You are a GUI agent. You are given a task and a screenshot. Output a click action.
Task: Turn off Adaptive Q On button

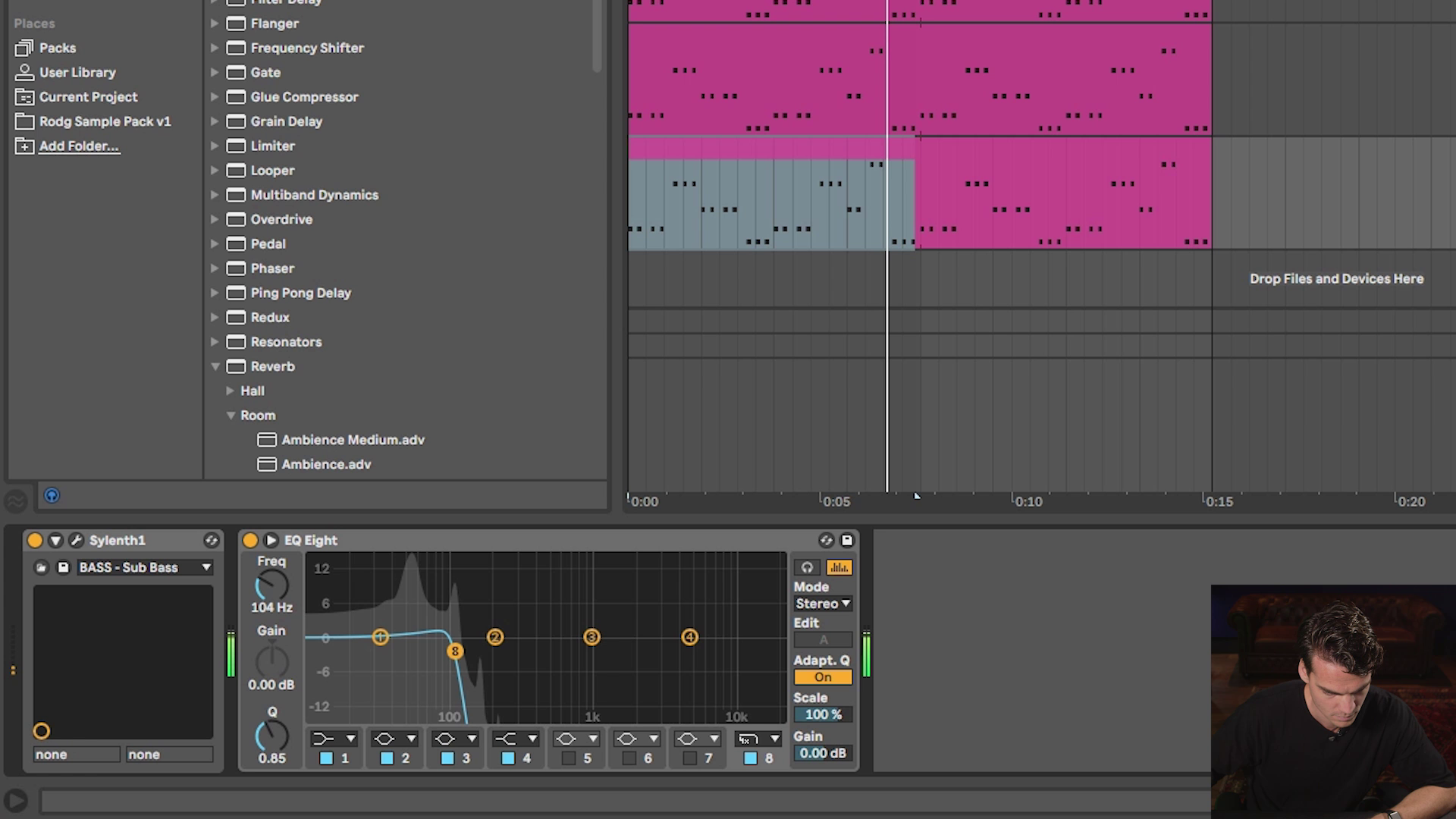pyautogui.click(x=823, y=677)
